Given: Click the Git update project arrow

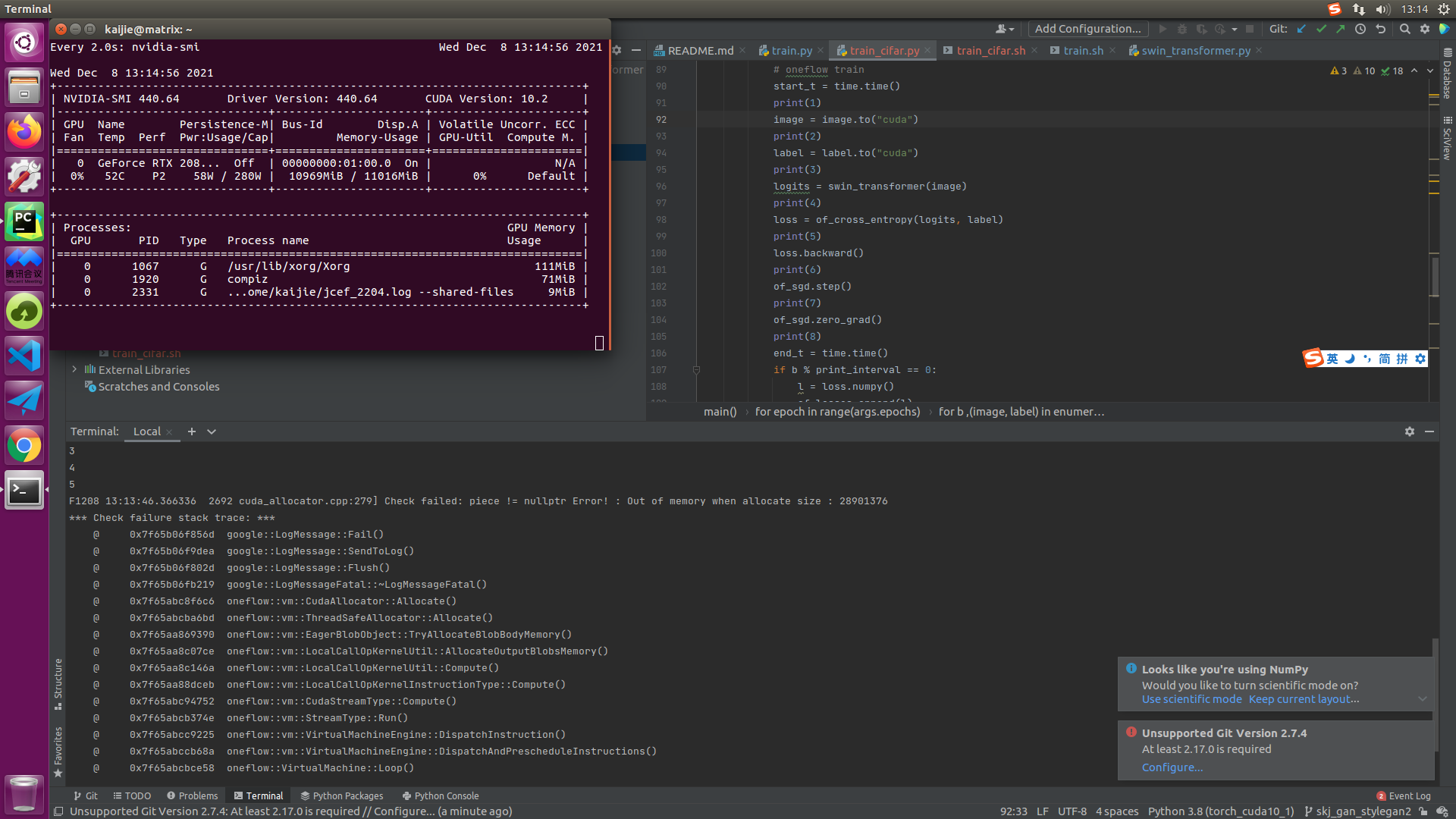Looking at the screenshot, I should [x=1301, y=29].
